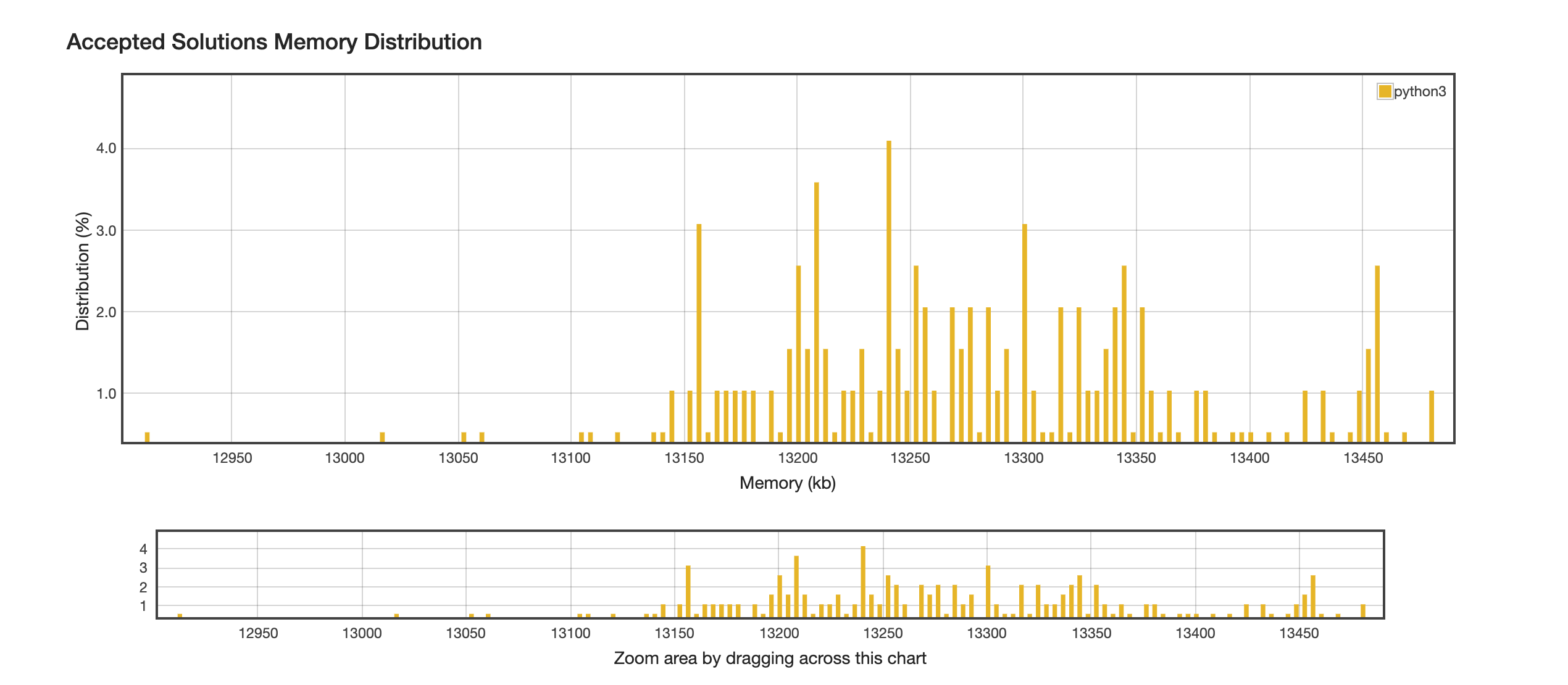Click the Accepted Solutions Memory Distribution title
This screenshot has height=685, width=1568.
274,42
